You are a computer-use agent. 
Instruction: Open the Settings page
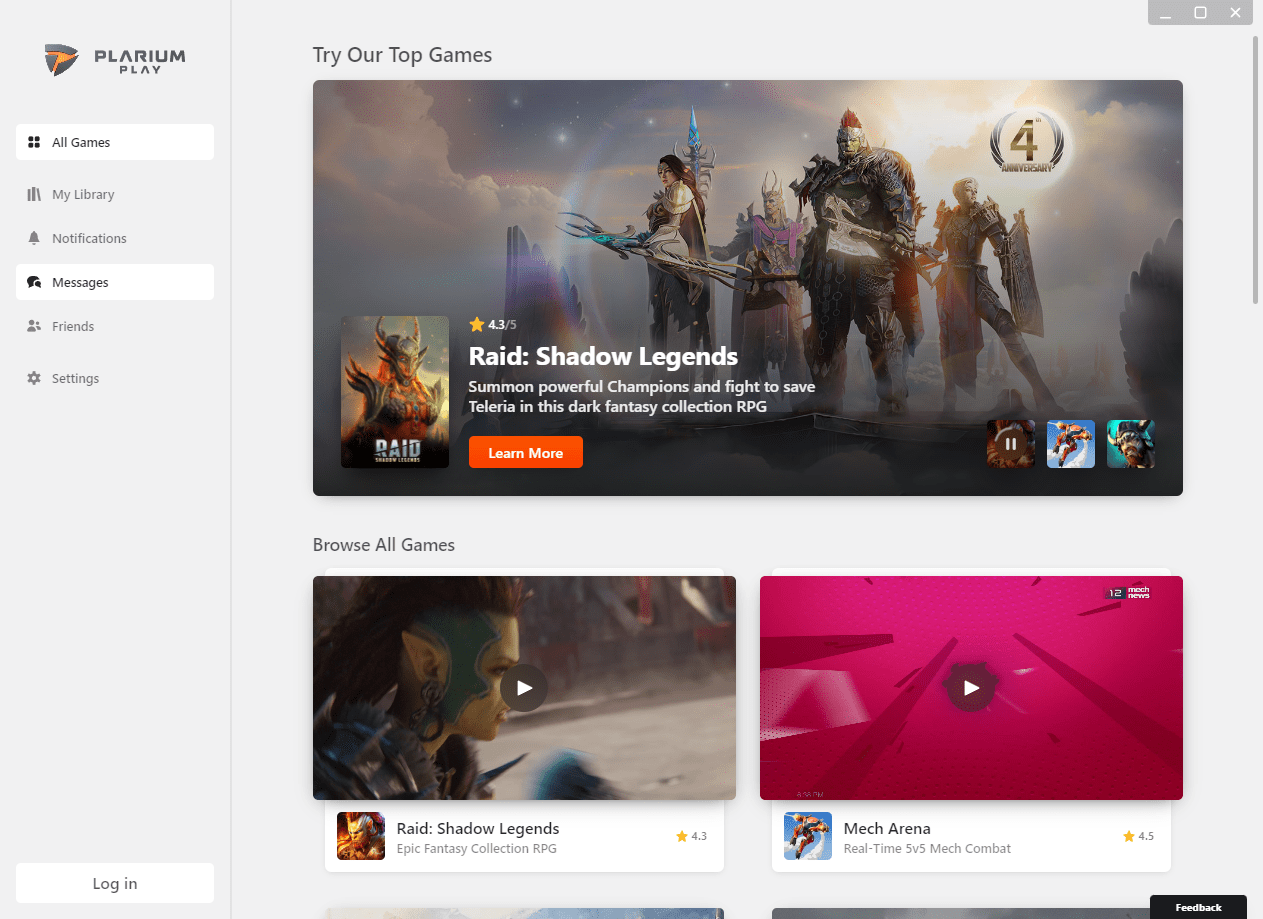tap(115, 378)
